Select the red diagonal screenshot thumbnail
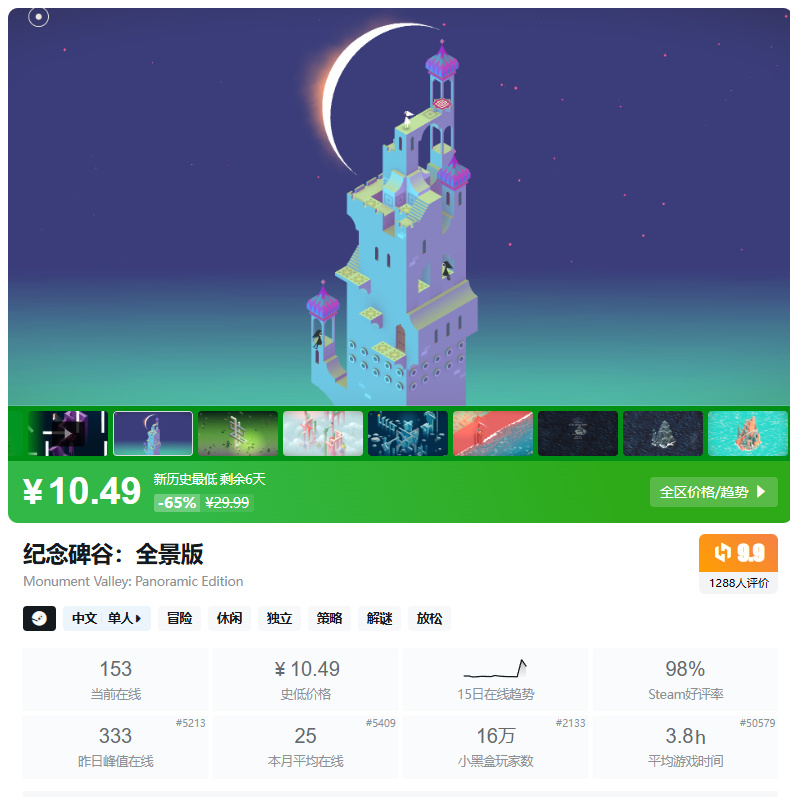This screenshot has width=790, height=797. pyautogui.click(x=493, y=434)
